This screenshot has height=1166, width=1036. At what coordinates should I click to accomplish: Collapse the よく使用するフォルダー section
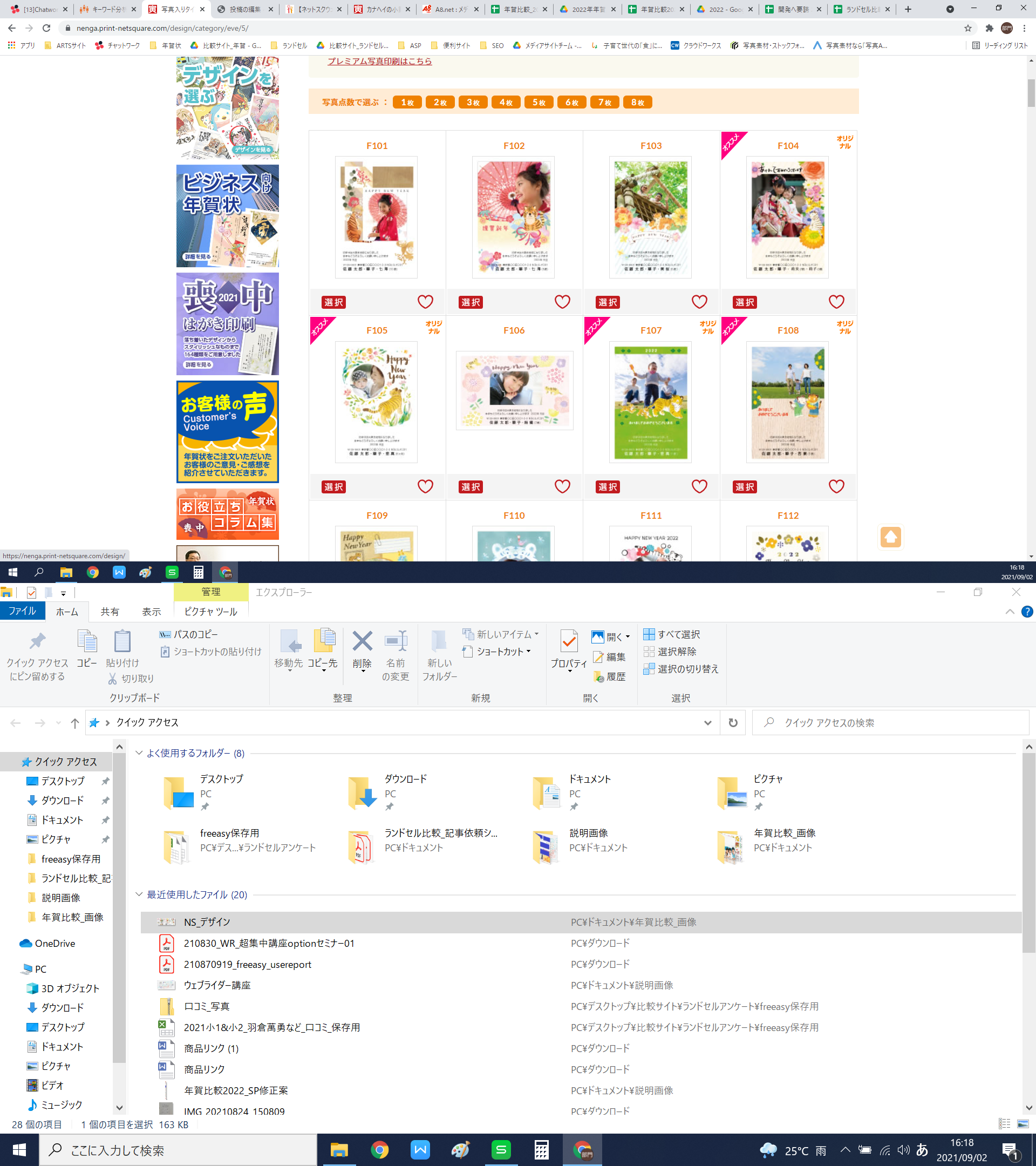point(139,753)
